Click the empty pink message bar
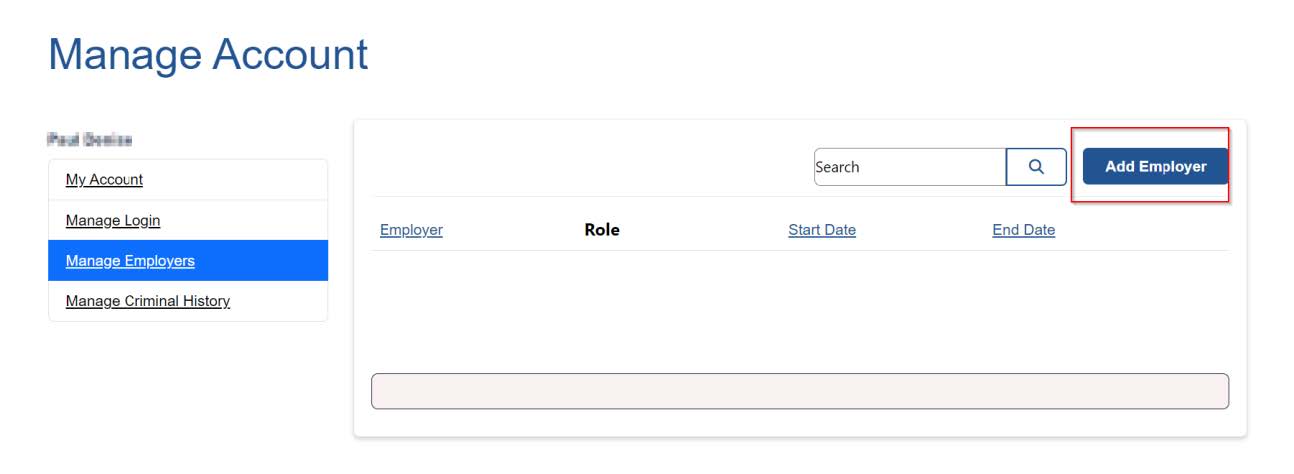Screen dimensions: 1294x474 point(799,391)
